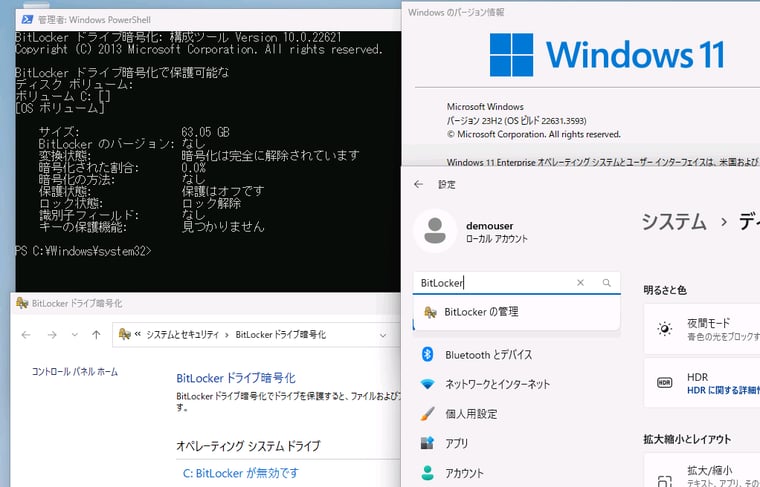The width and height of the screenshot is (760, 487).
Task: Click the HDR badge icon
Action: (665, 383)
